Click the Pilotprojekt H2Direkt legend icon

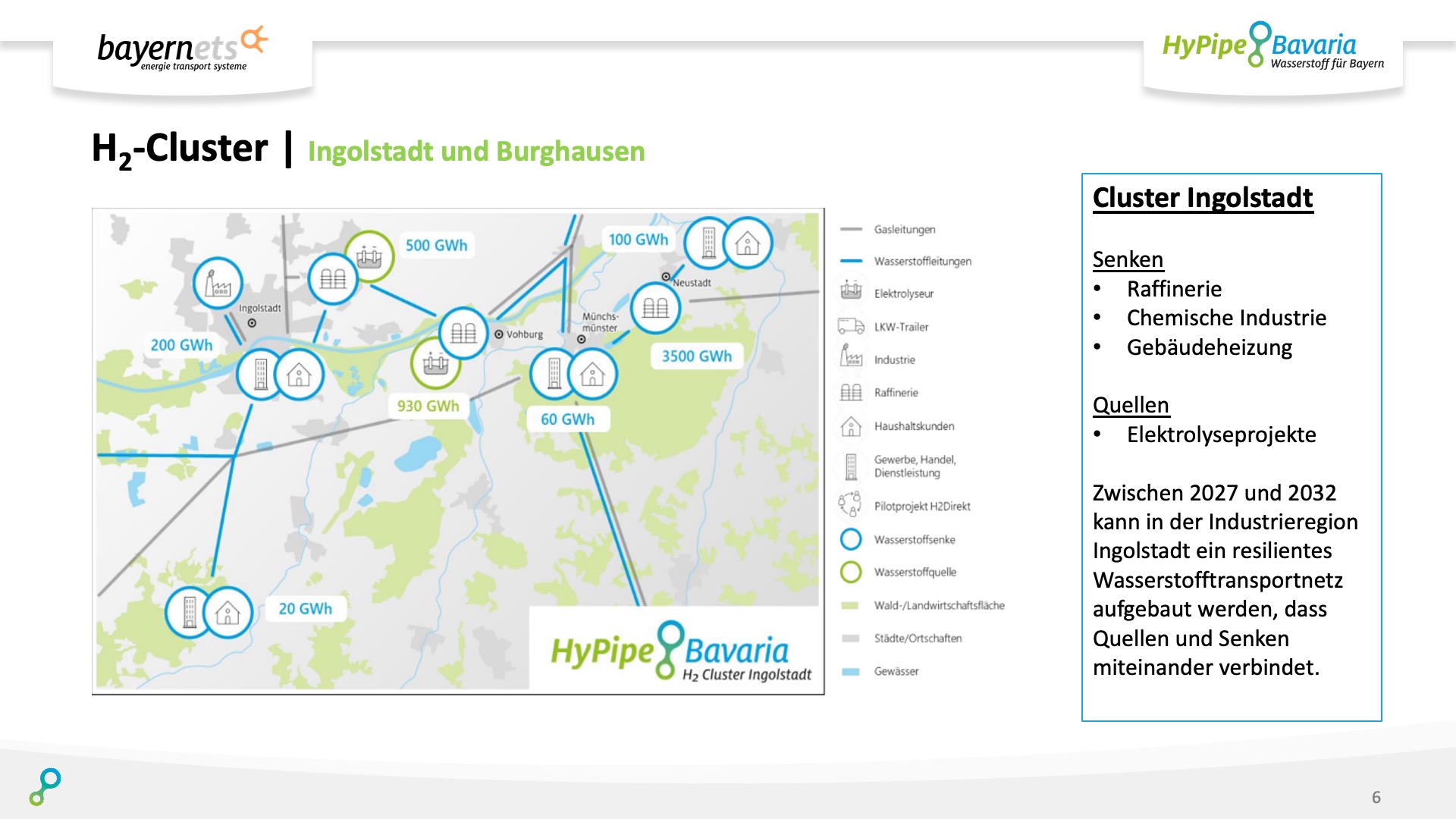pos(850,504)
